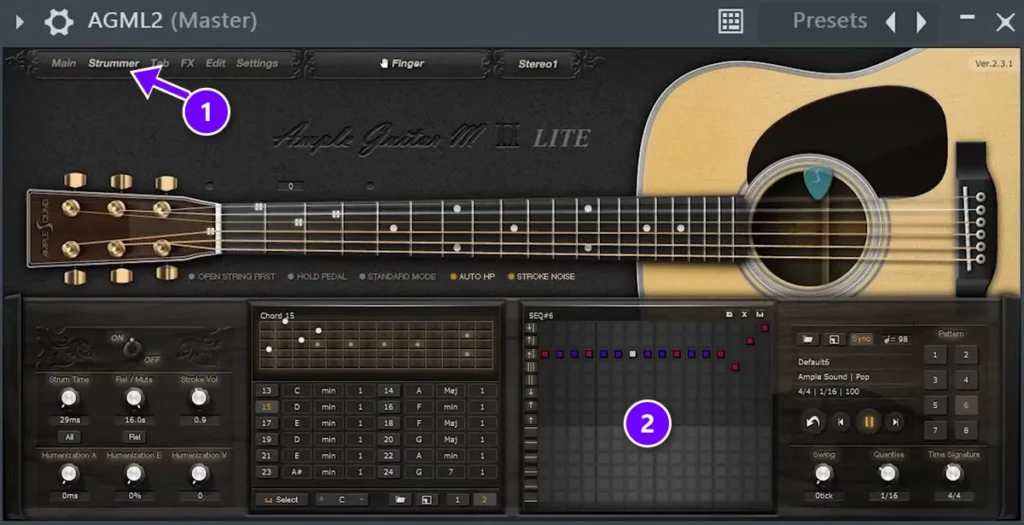Save sequencer preset icon left of Sync
The width and height of the screenshot is (1024, 525).
click(833, 339)
